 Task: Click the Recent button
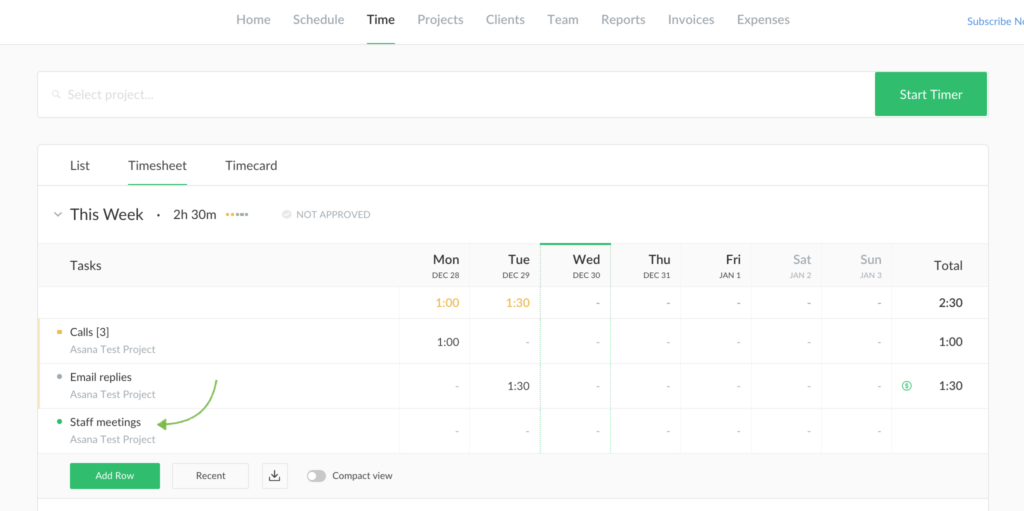(x=210, y=476)
